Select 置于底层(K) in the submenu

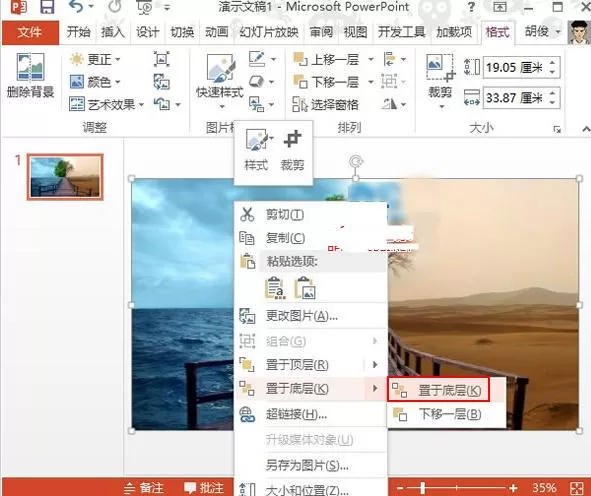[438, 390]
